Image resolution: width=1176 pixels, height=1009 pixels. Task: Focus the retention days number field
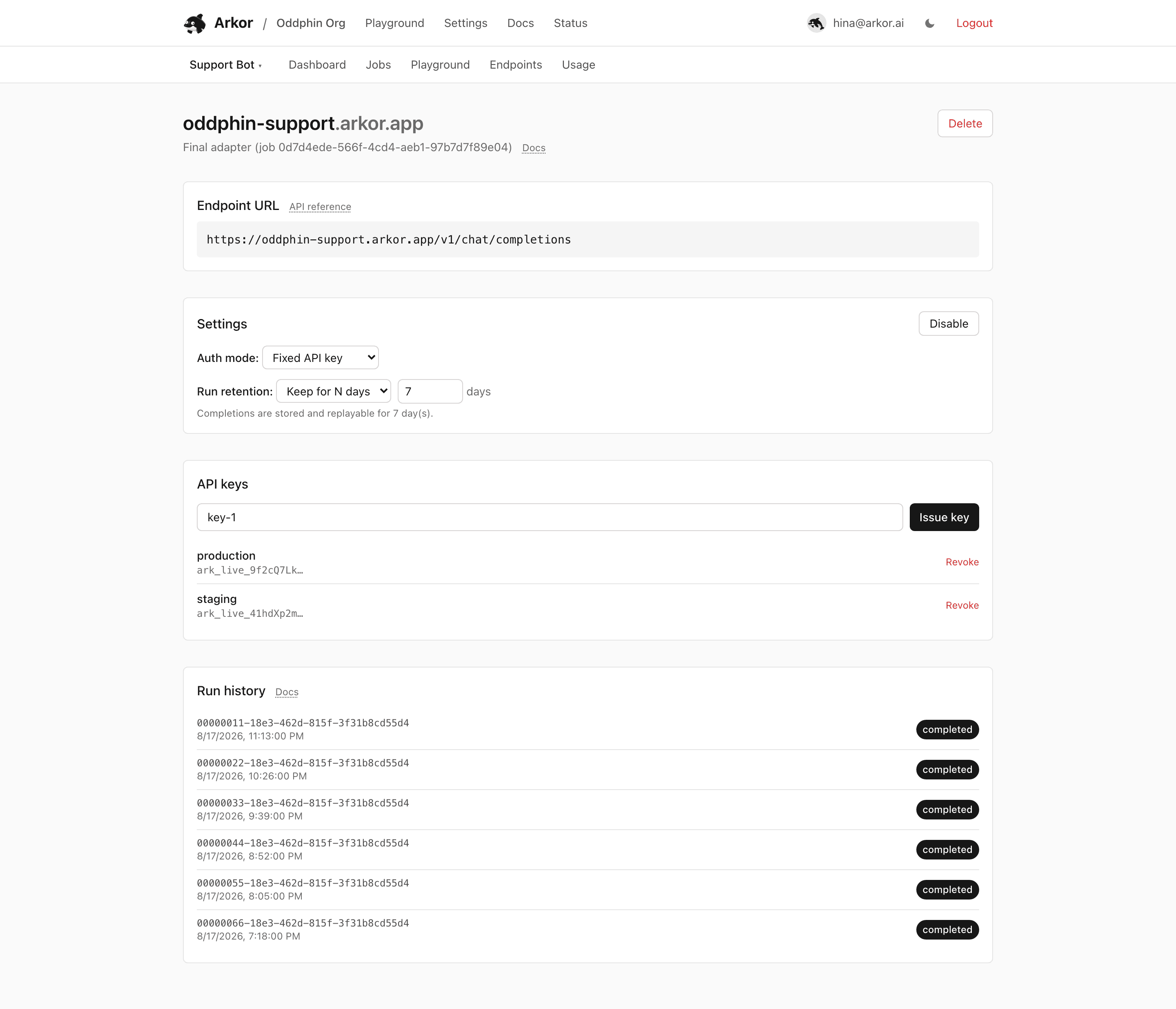pyautogui.click(x=430, y=391)
